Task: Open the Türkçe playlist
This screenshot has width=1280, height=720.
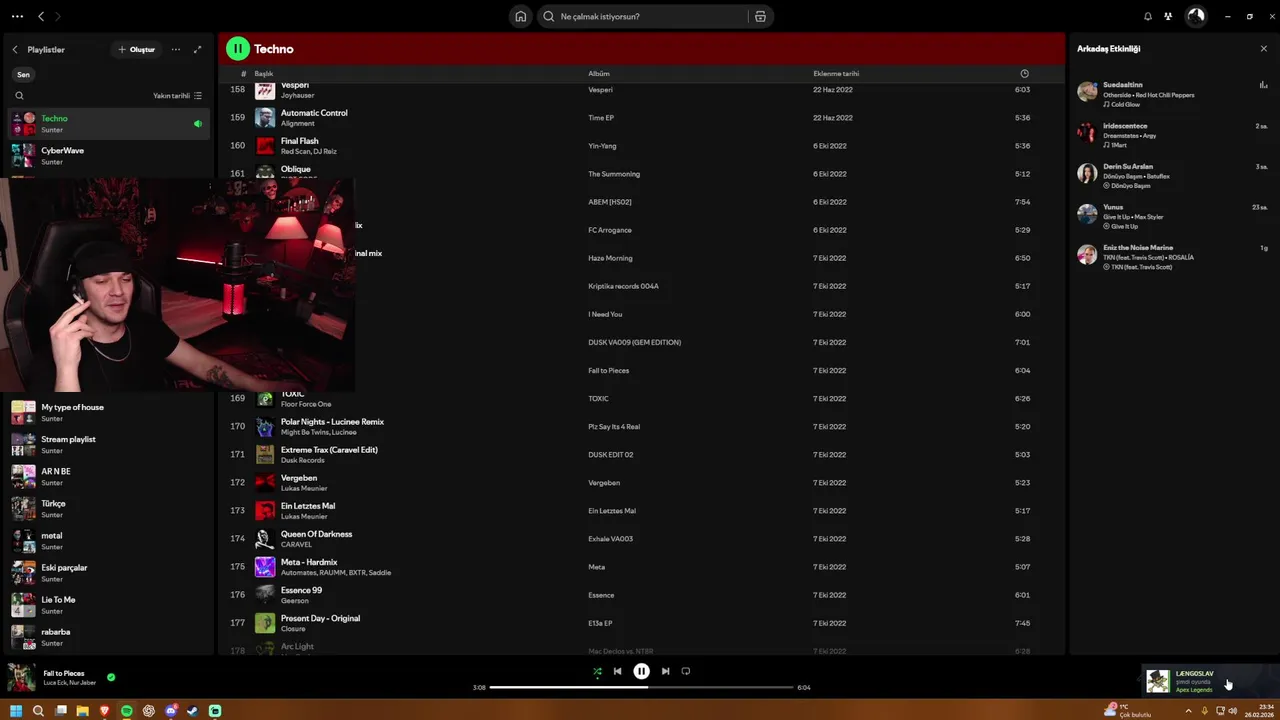Action: point(108,508)
